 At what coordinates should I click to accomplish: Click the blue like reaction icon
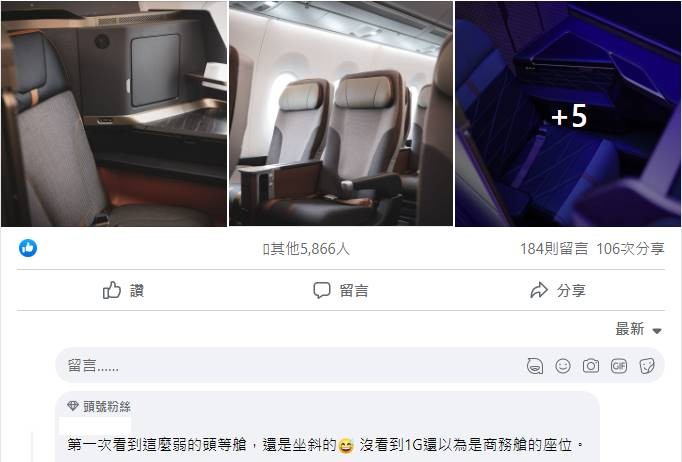pyautogui.click(x=28, y=248)
